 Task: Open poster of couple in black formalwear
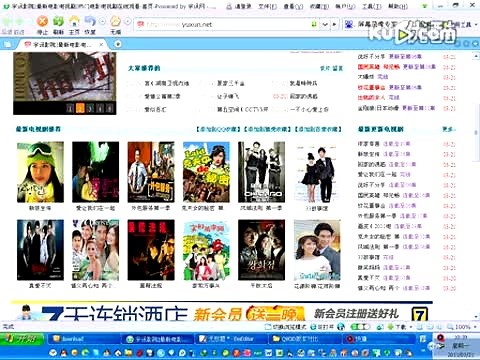[317, 172]
